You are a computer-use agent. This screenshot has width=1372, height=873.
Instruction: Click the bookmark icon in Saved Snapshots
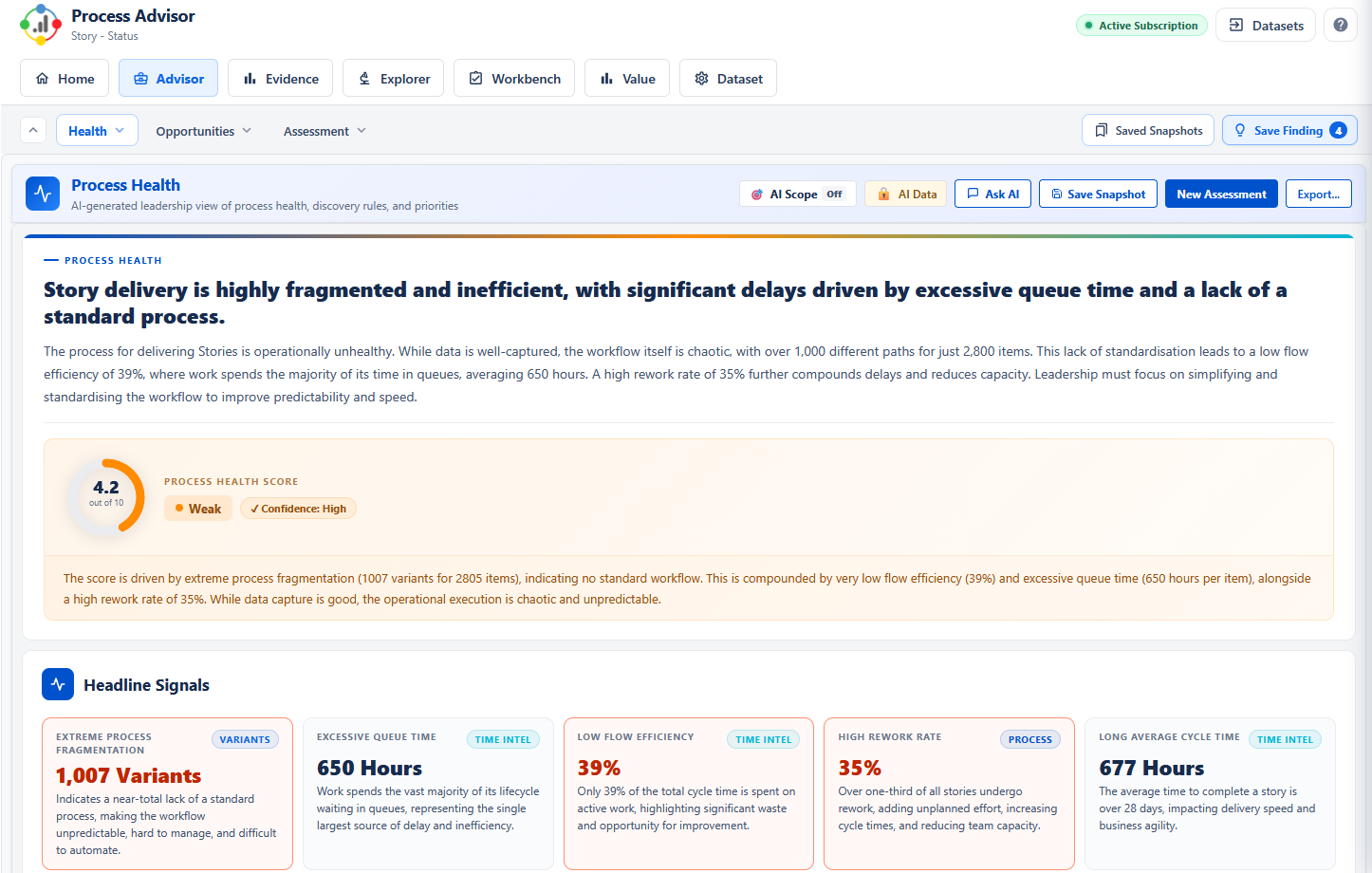1101,130
